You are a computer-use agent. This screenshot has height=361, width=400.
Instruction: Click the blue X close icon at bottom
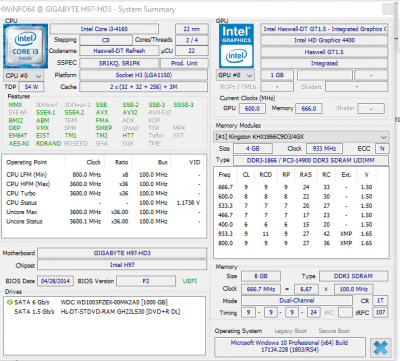(x=381, y=348)
